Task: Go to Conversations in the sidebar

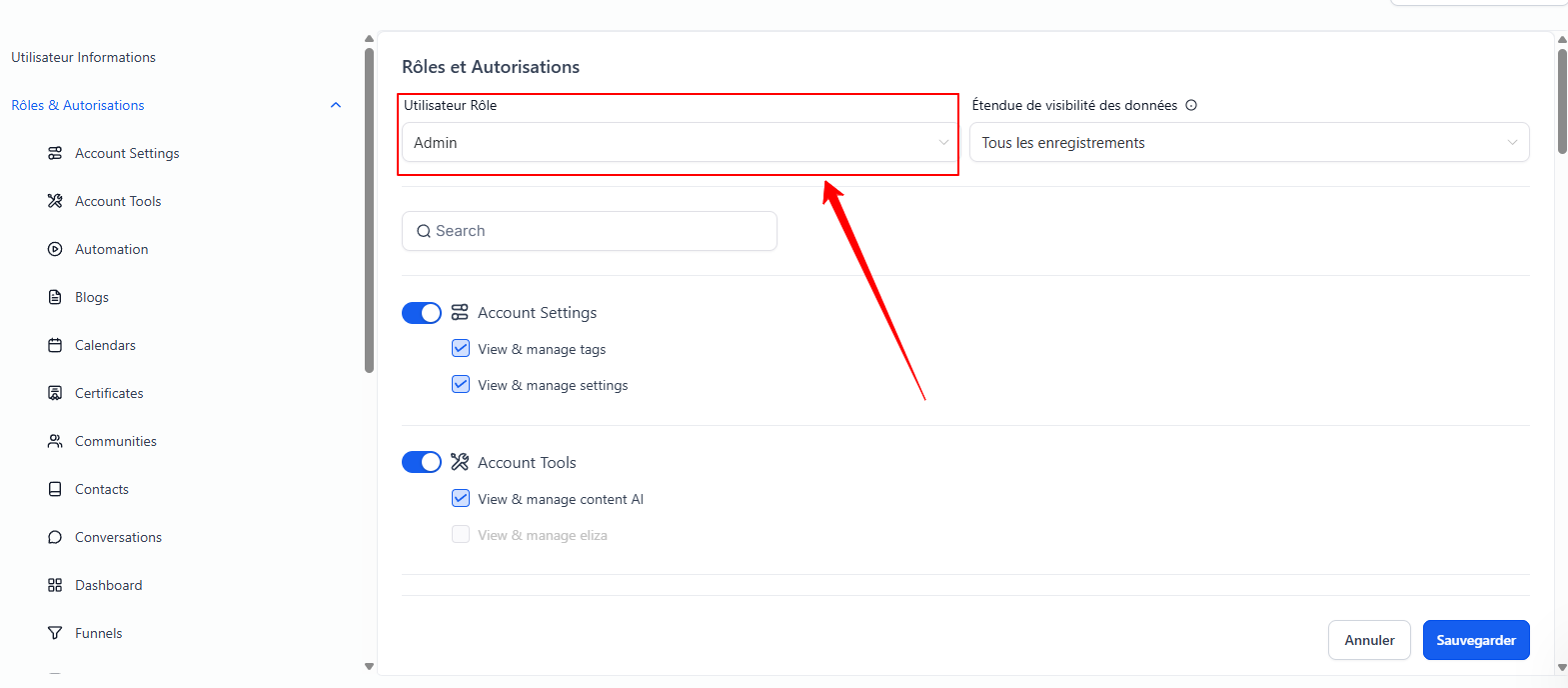Action: (118, 537)
